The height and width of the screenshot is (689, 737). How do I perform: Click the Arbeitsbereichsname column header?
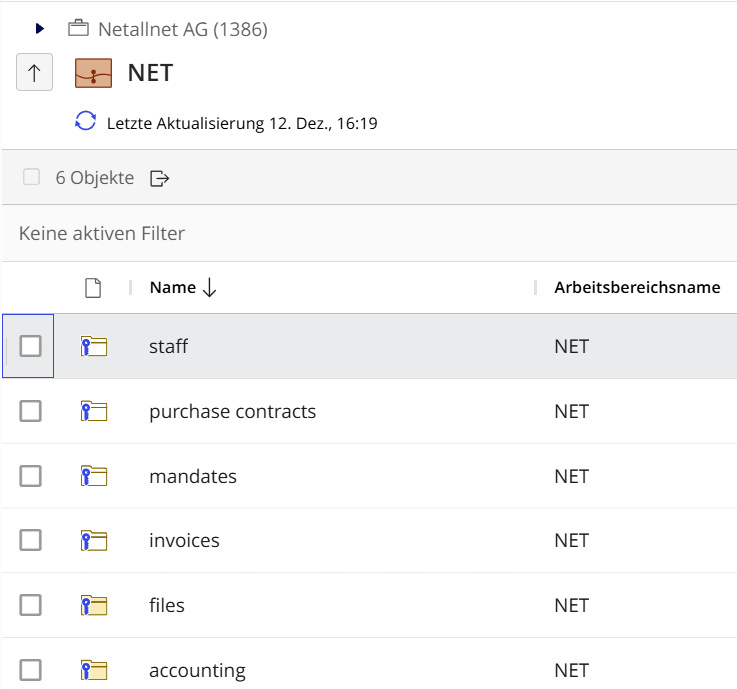pos(637,288)
